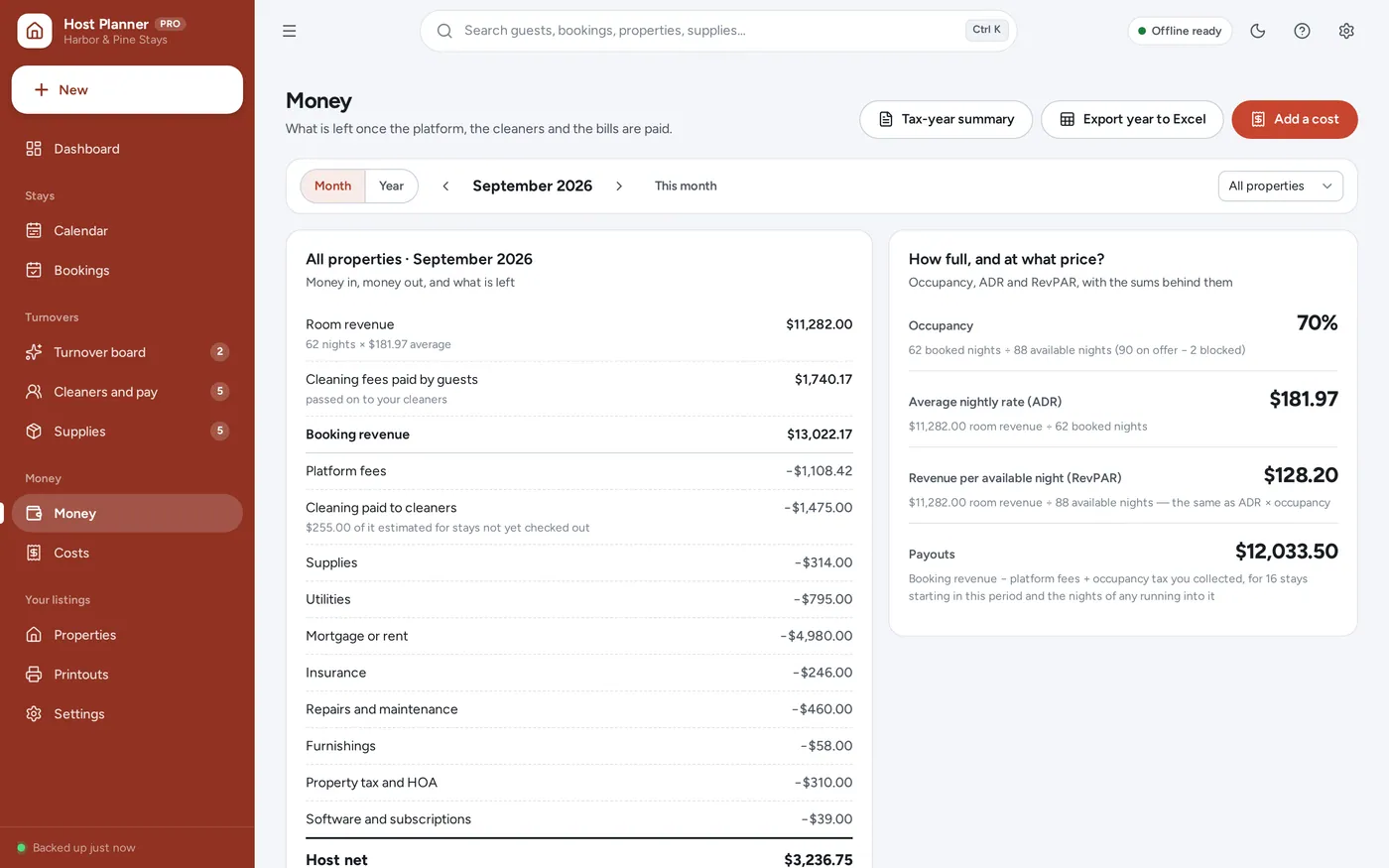Viewport: 1389px width, 868px height.
Task: Select the Month view toggle
Action: point(332,186)
